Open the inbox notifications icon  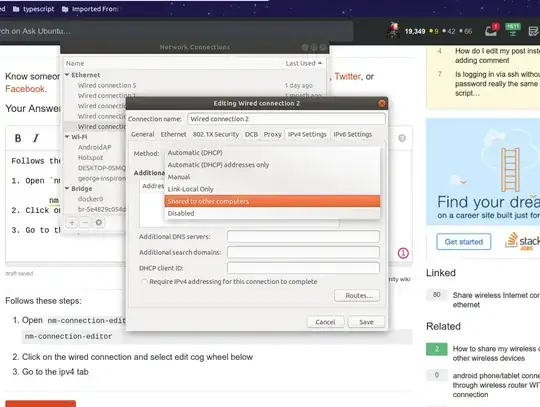pos(491,31)
